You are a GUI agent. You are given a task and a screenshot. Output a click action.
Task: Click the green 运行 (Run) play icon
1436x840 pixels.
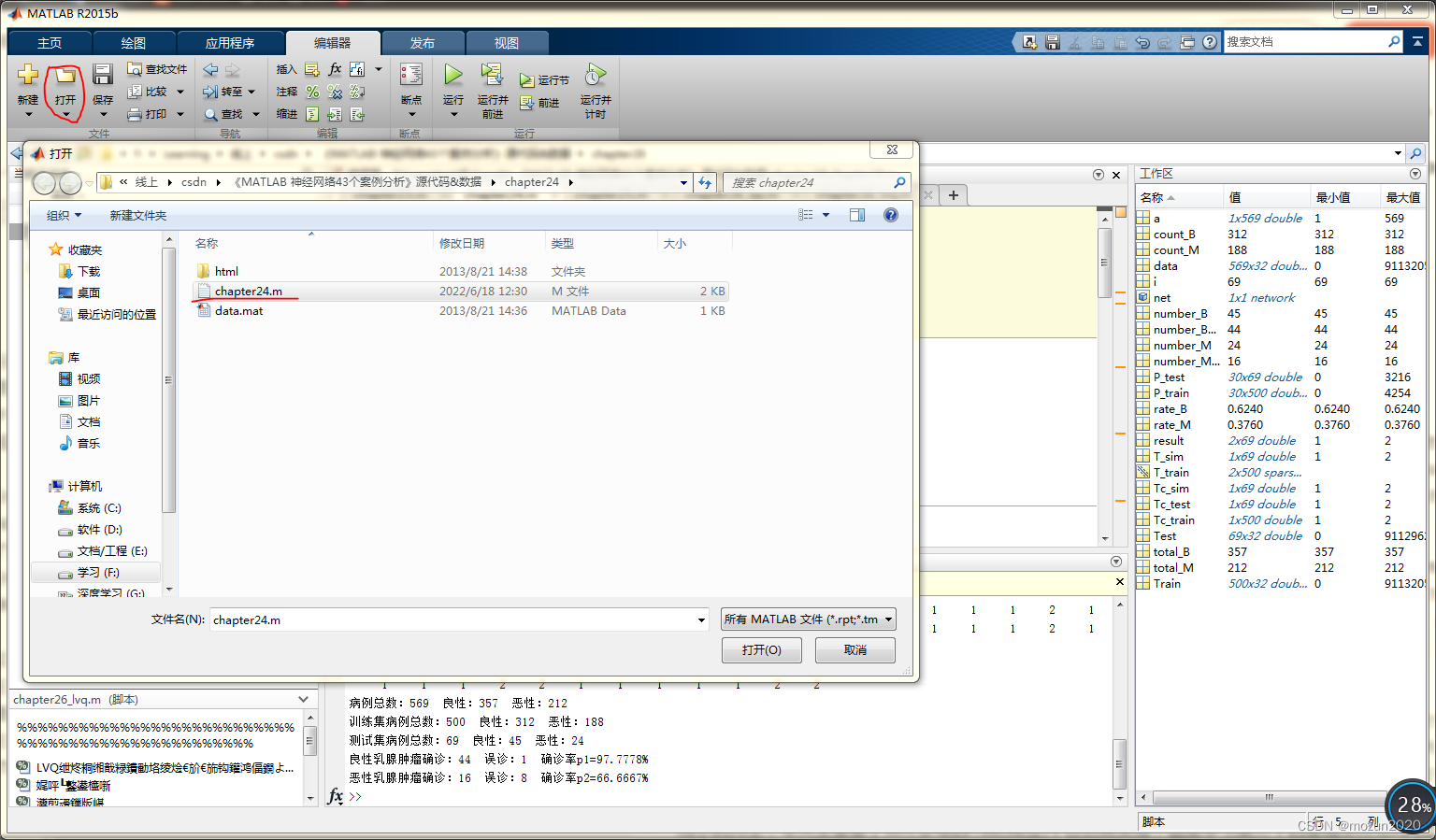pos(453,75)
